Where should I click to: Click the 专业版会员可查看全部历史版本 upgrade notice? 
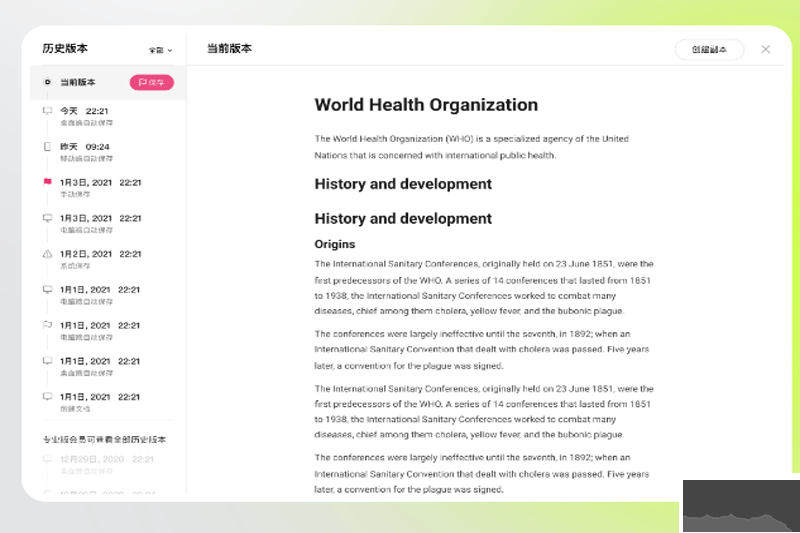[x=104, y=439]
